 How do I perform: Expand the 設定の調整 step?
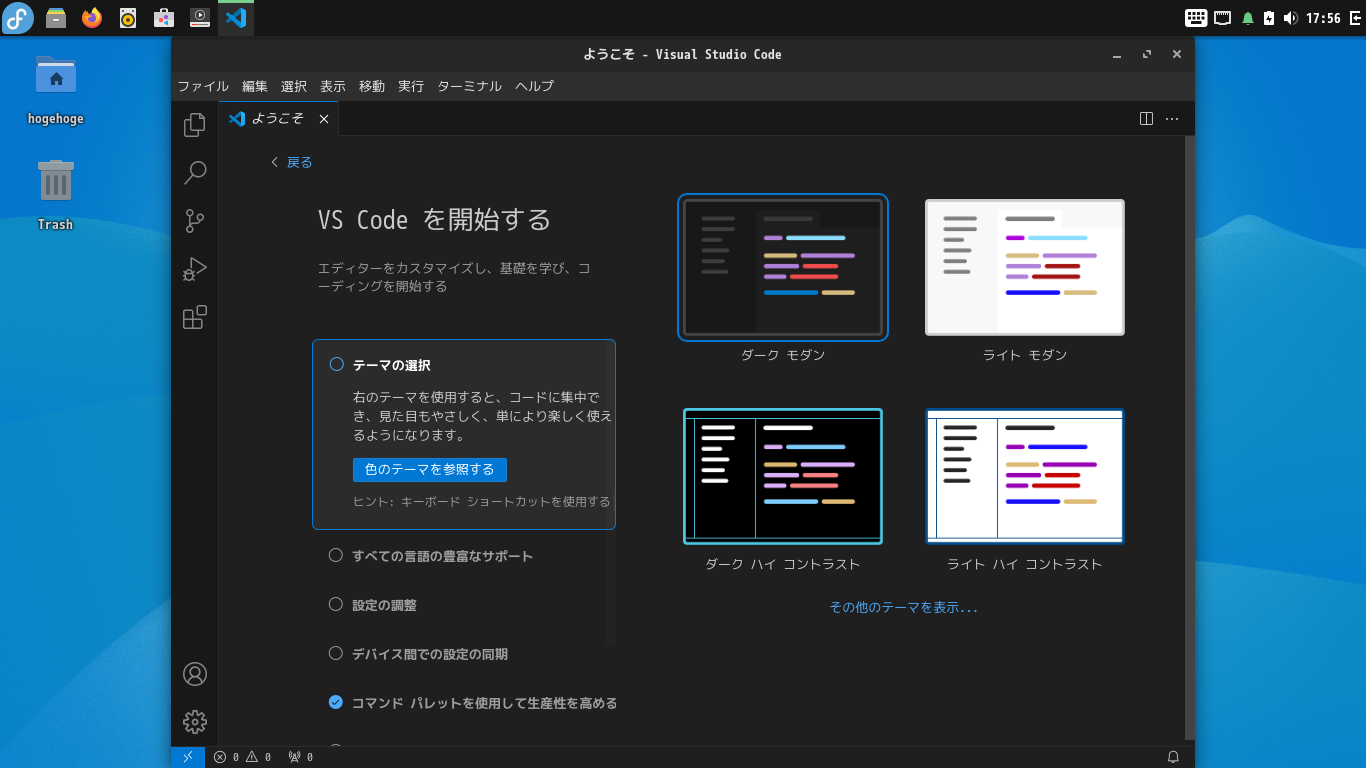pos(384,605)
